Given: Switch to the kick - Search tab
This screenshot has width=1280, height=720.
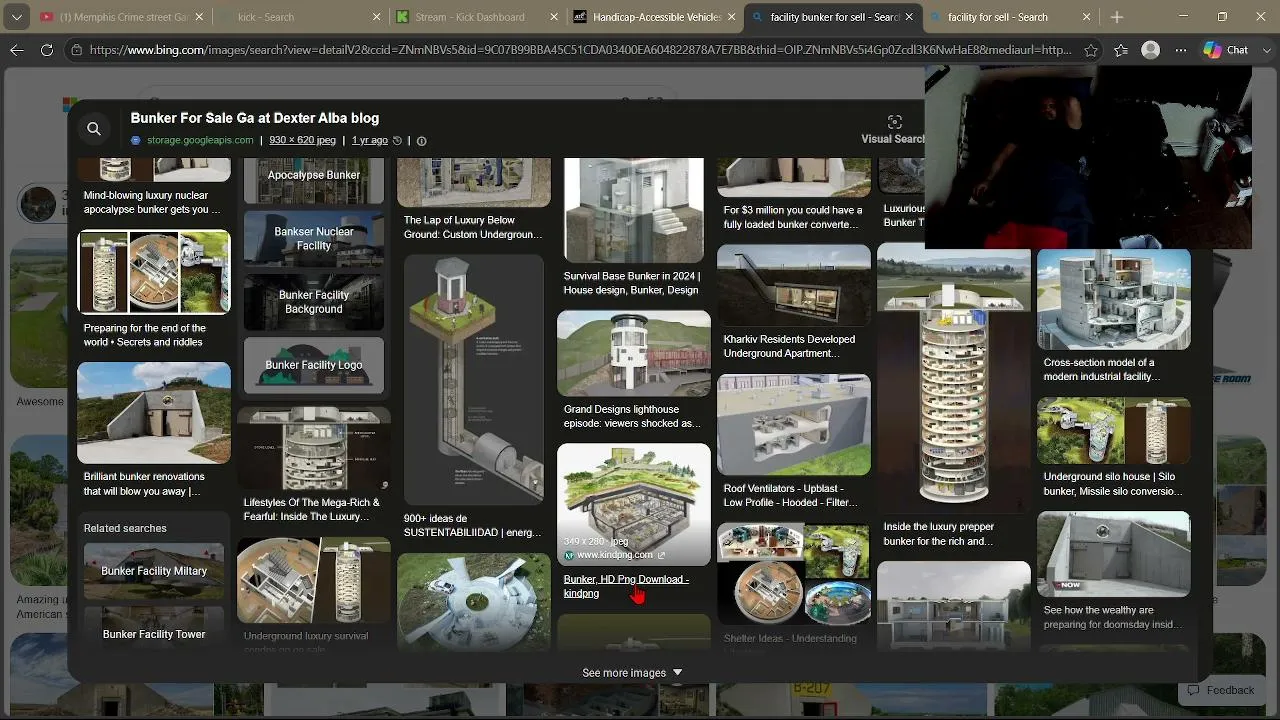Looking at the screenshot, I should 297,17.
